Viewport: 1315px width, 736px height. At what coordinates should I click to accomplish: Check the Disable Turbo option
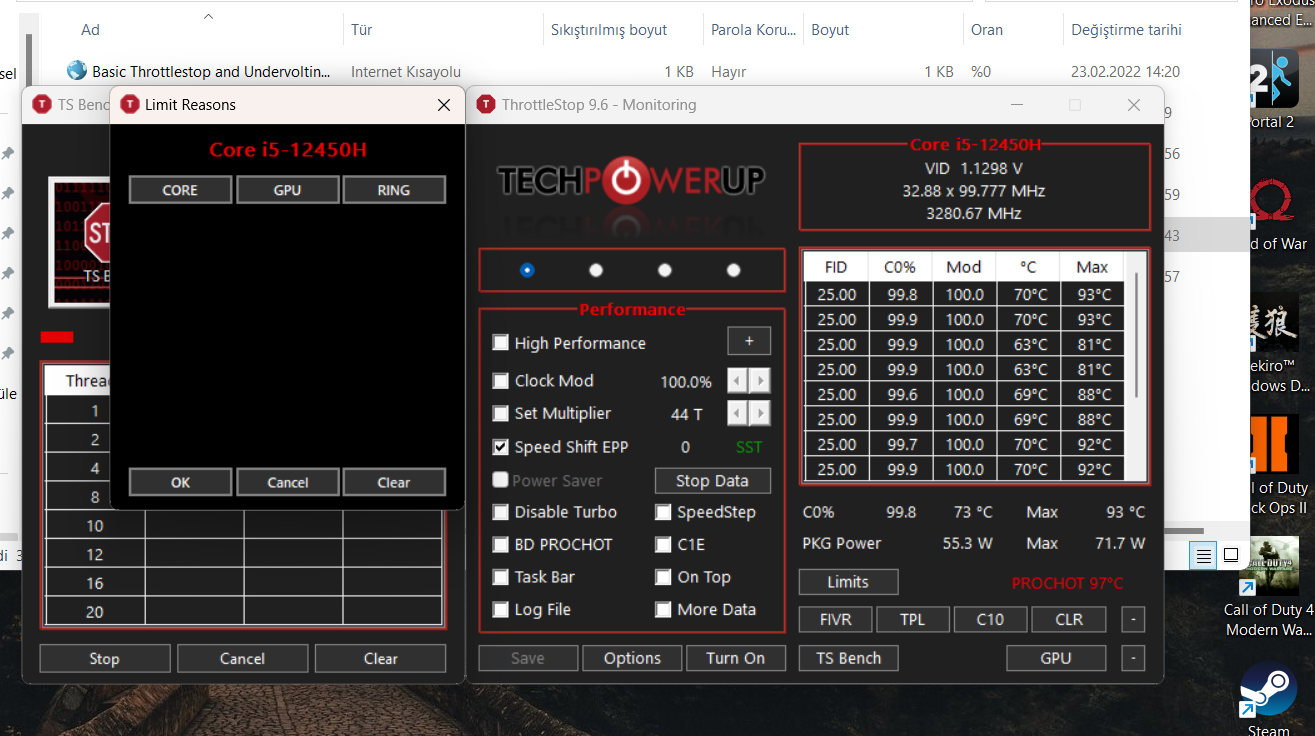click(501, 512)
